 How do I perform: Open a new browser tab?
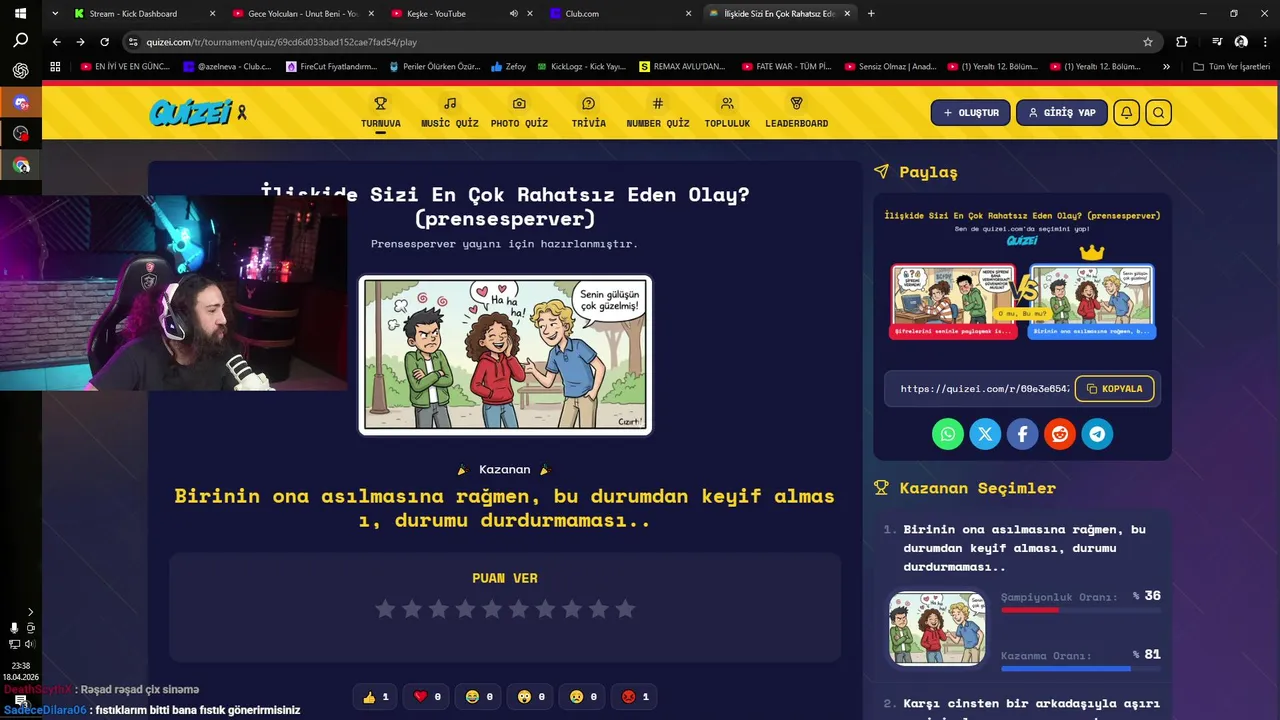point(871,13)
